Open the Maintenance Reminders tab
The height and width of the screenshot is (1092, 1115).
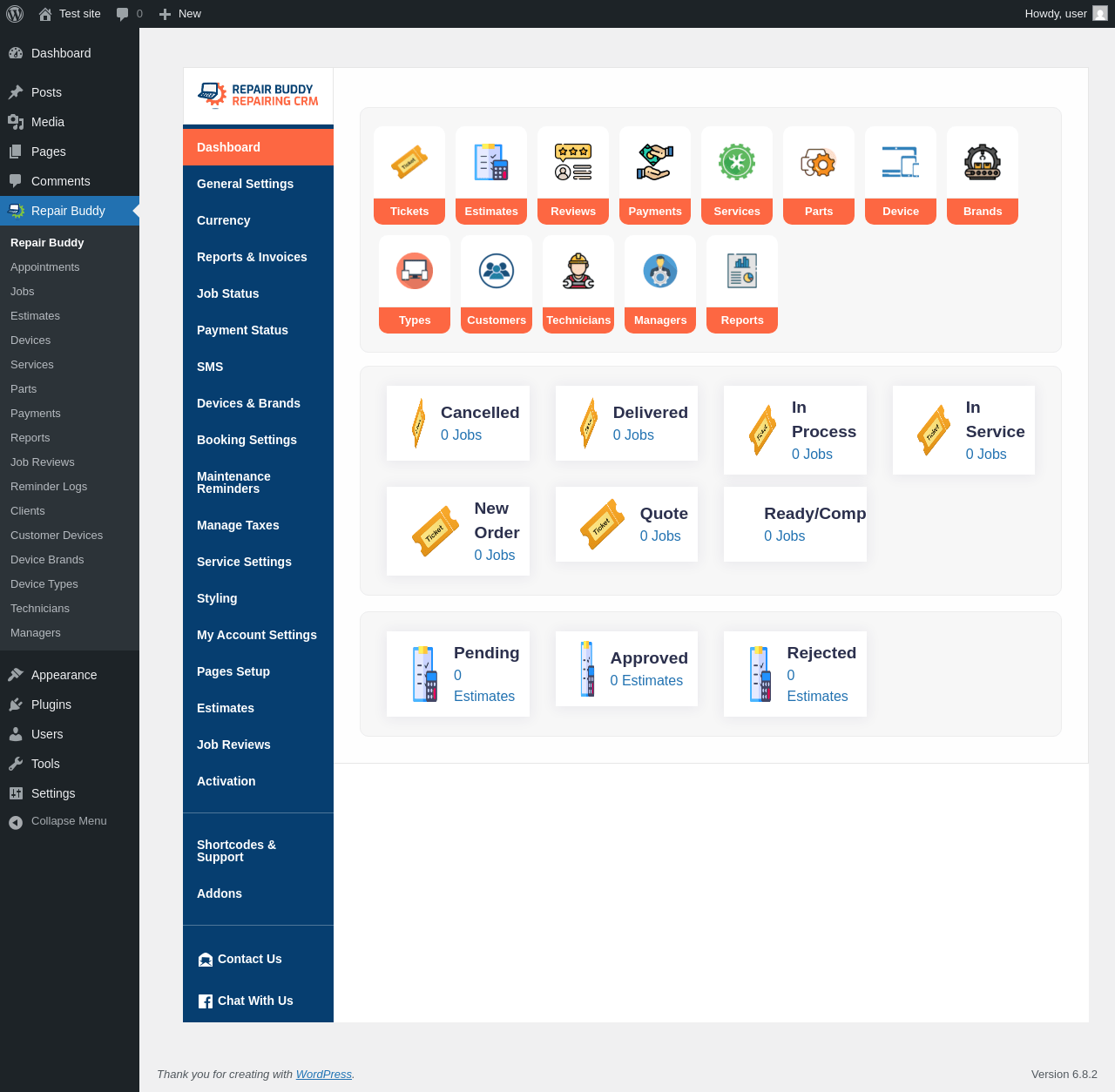(258, 482)
